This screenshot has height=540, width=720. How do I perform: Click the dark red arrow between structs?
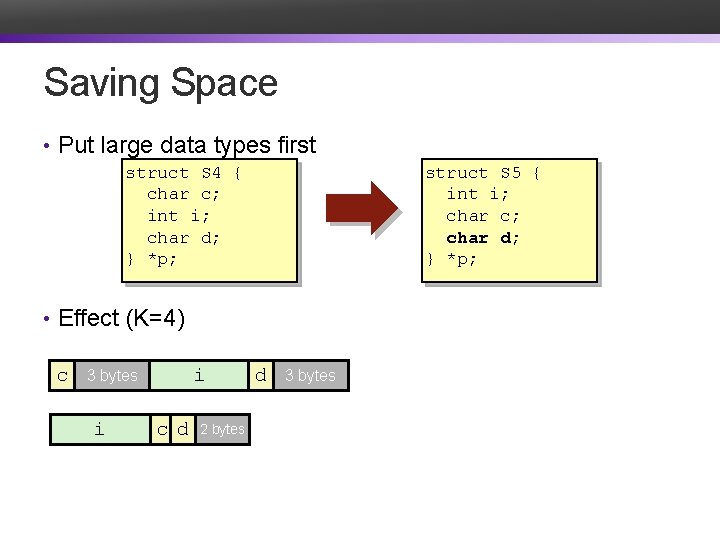click(x=362, y=208)
